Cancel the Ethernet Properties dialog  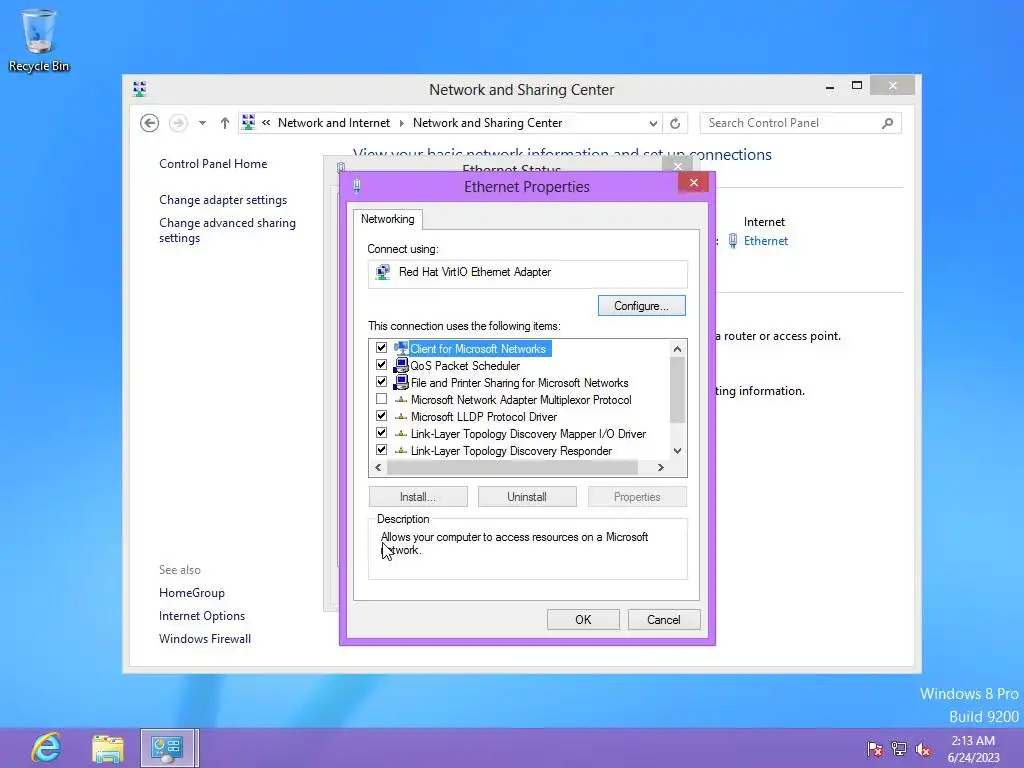(x=664, y=620)
